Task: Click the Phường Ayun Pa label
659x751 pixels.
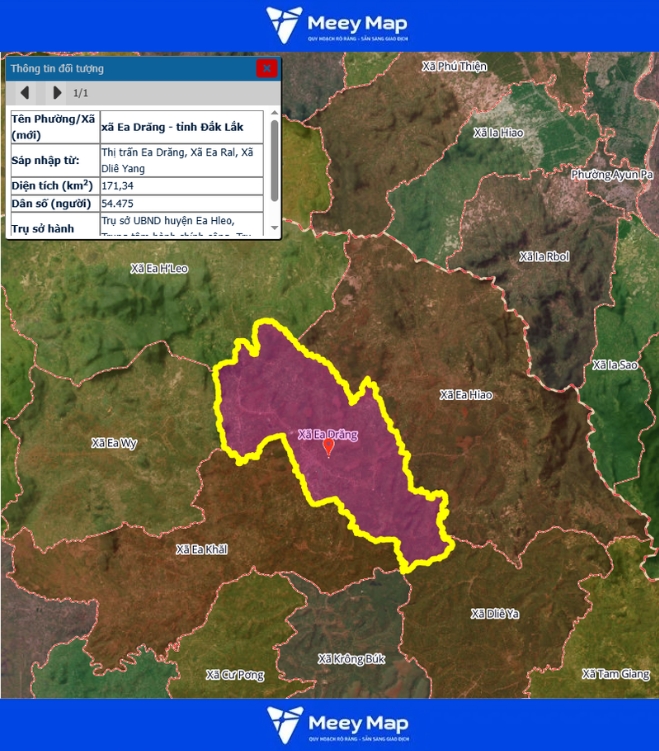Action: 612,175
